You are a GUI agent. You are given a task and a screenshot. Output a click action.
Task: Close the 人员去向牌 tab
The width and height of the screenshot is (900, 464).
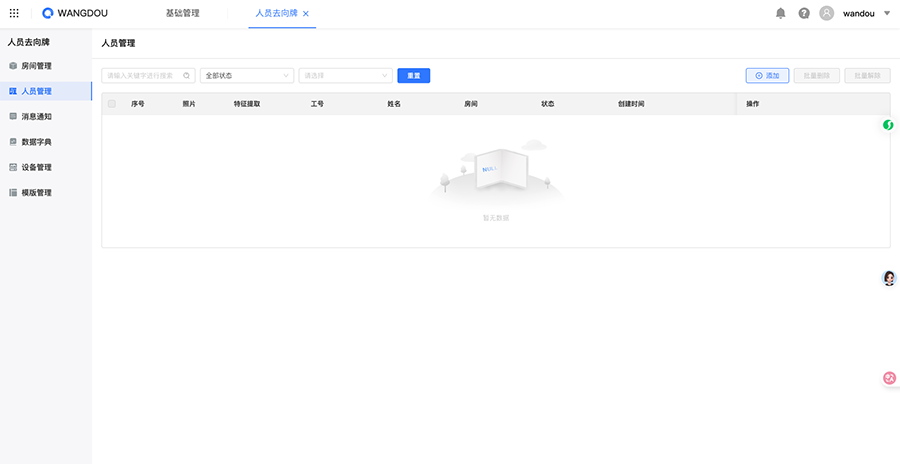tap(306, 14)
